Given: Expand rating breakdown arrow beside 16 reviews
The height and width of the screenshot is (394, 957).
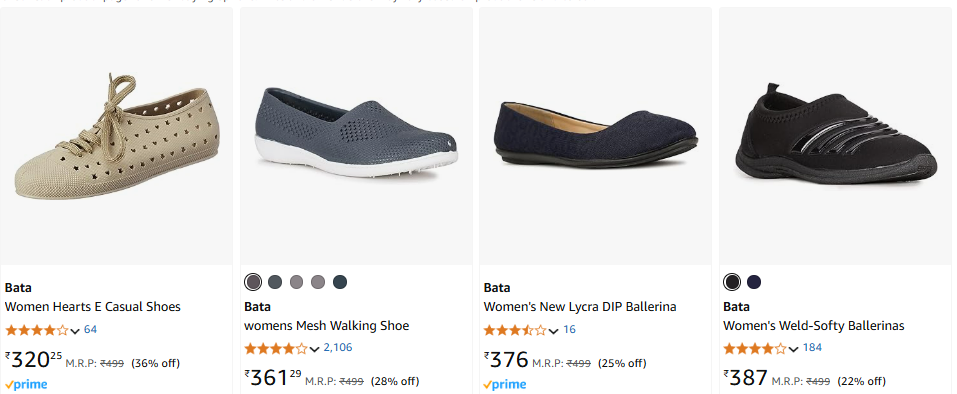Looking at the screenshot, I should [x=554, y=331].
